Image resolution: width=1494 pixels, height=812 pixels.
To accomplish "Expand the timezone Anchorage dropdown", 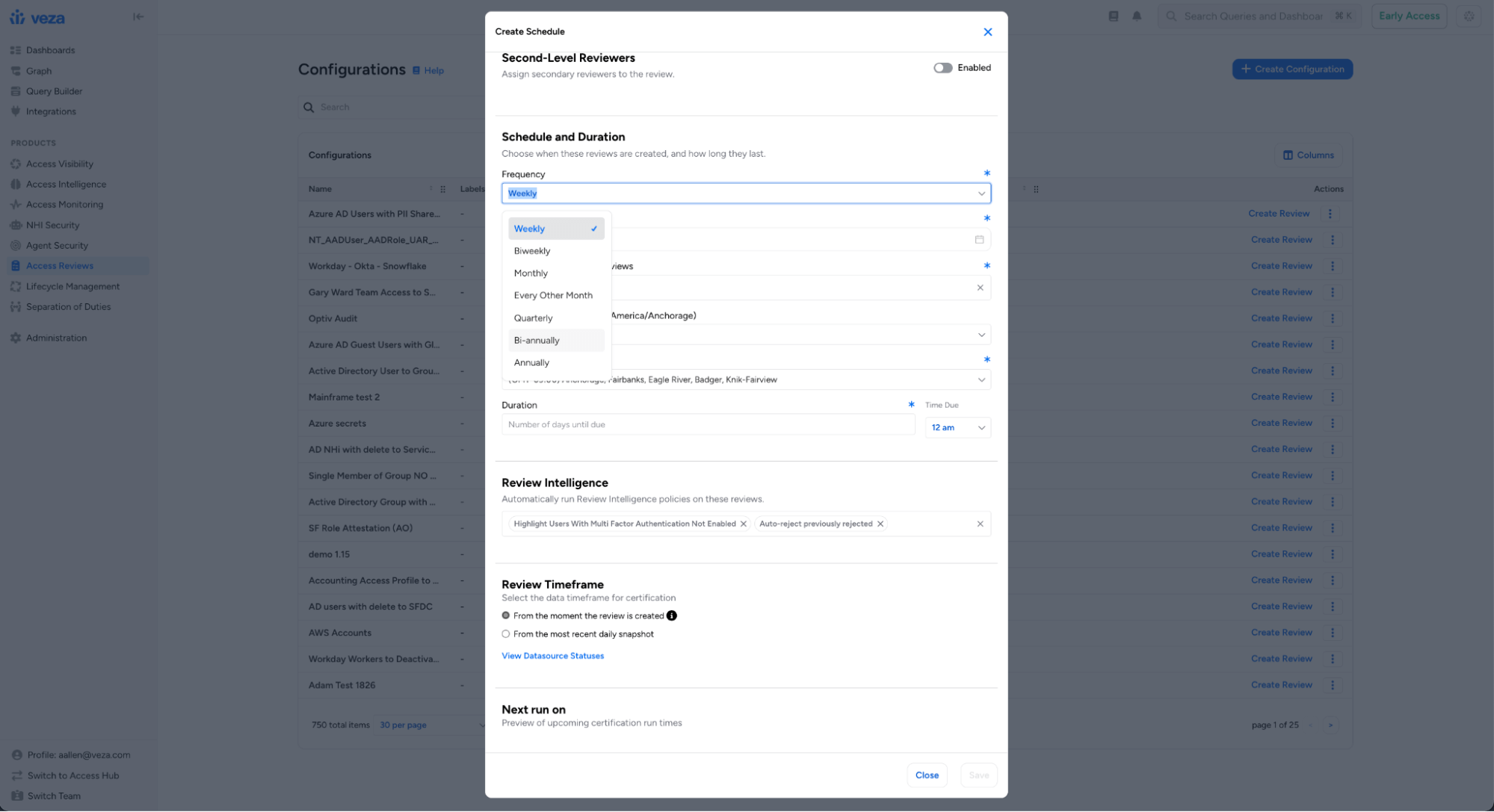I will [x=981, y=379].
